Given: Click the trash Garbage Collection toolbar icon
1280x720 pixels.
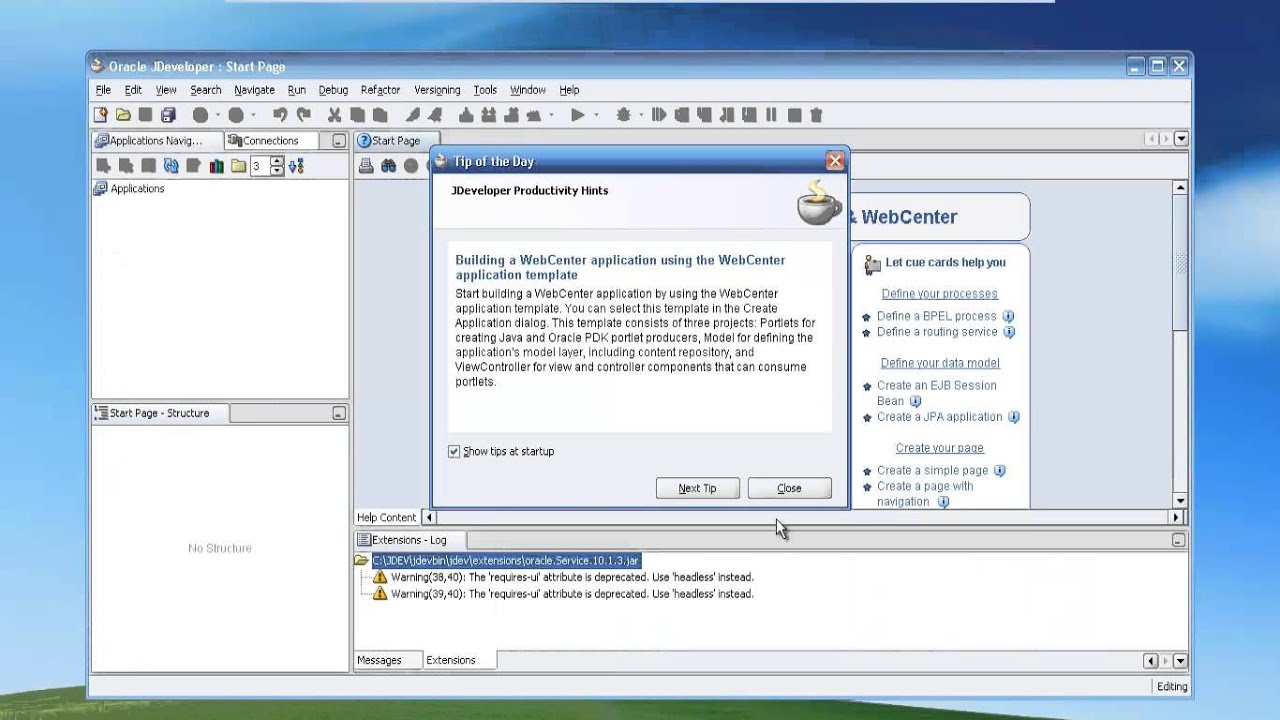Looking at the screenshot, I should point(816,115).
